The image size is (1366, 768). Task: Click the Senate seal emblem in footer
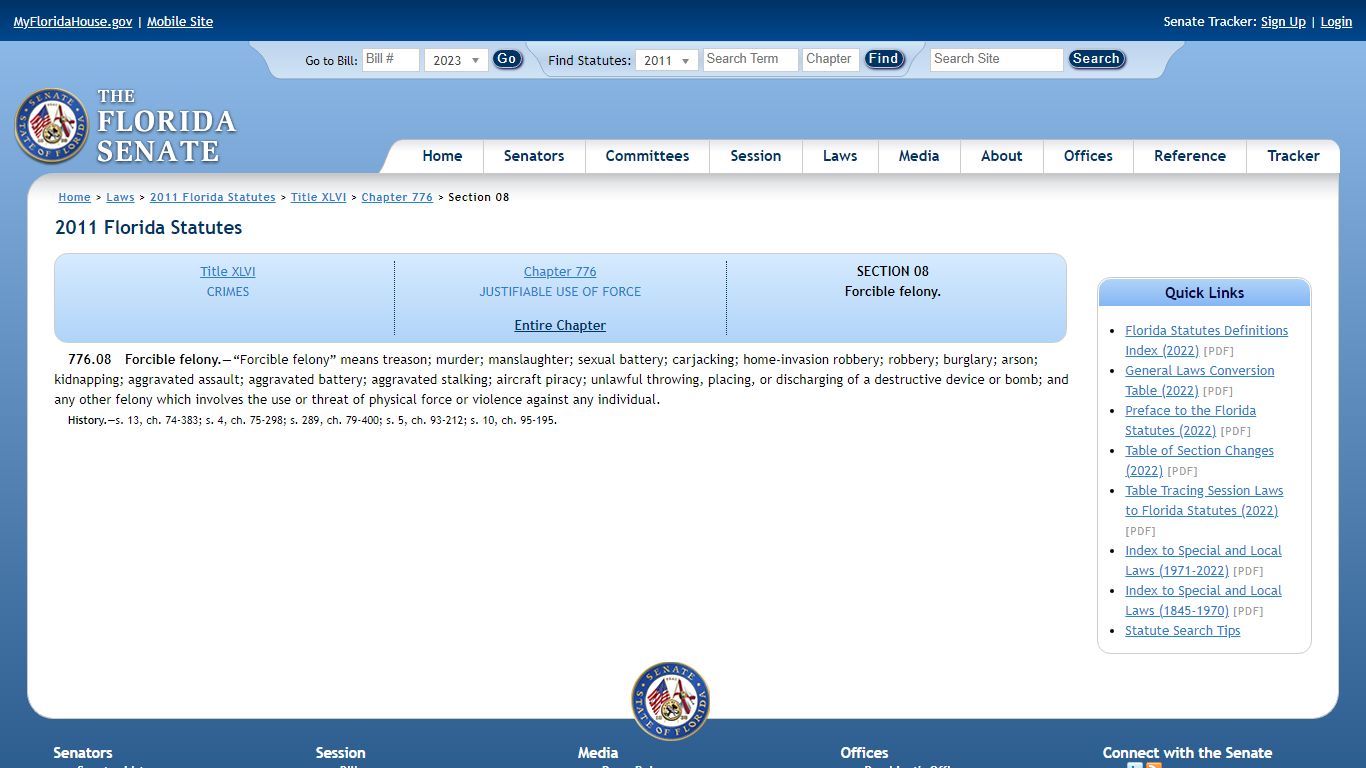pos(671,701)
